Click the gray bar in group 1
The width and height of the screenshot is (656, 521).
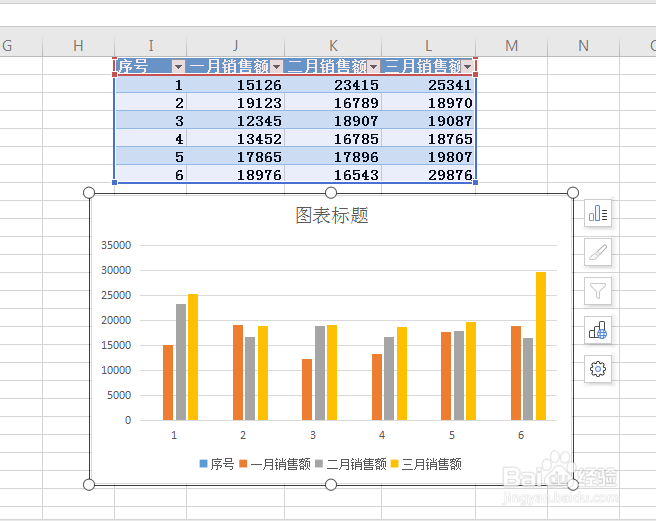181,362
